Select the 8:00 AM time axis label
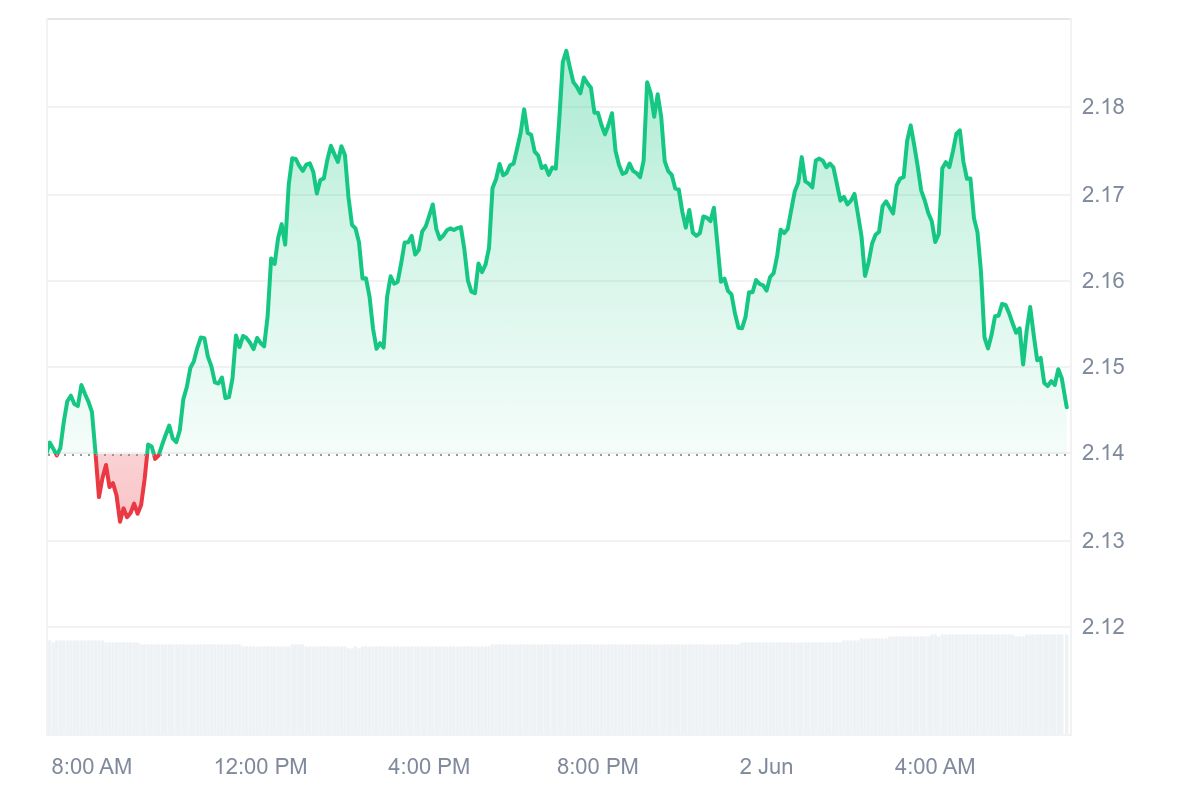The image size is (1200, 800). click(x=91, y=767)
